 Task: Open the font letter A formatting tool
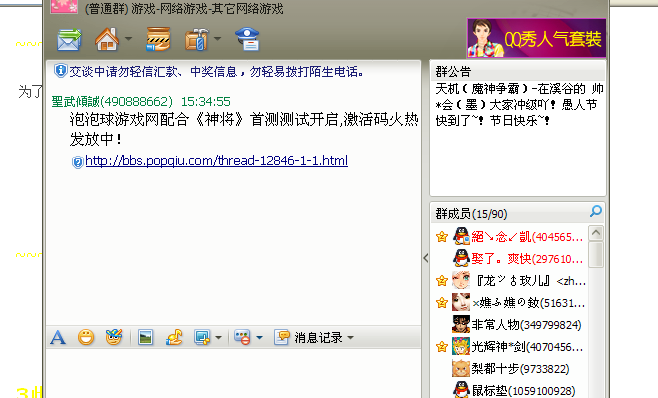(x=58, y=338)
